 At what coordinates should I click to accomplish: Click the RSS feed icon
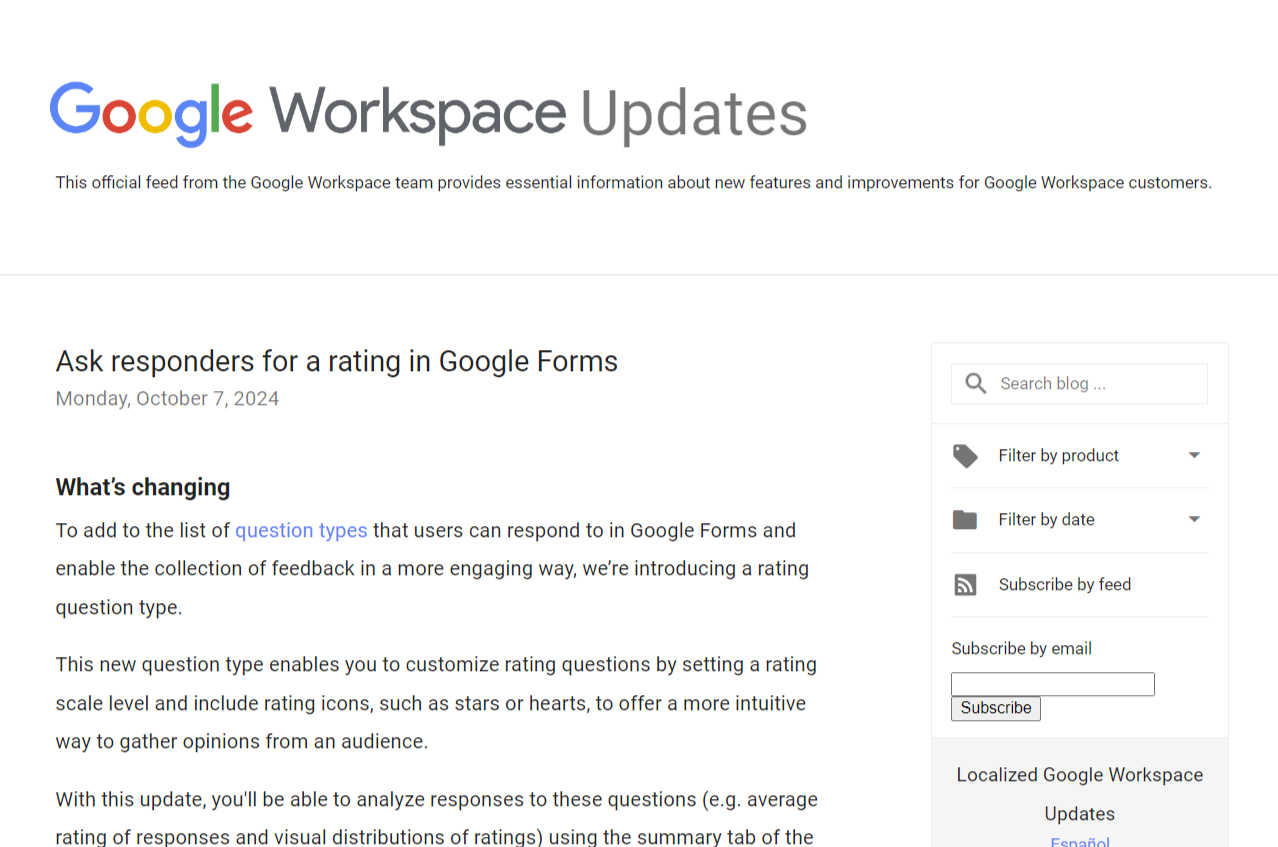coord(965,584)
